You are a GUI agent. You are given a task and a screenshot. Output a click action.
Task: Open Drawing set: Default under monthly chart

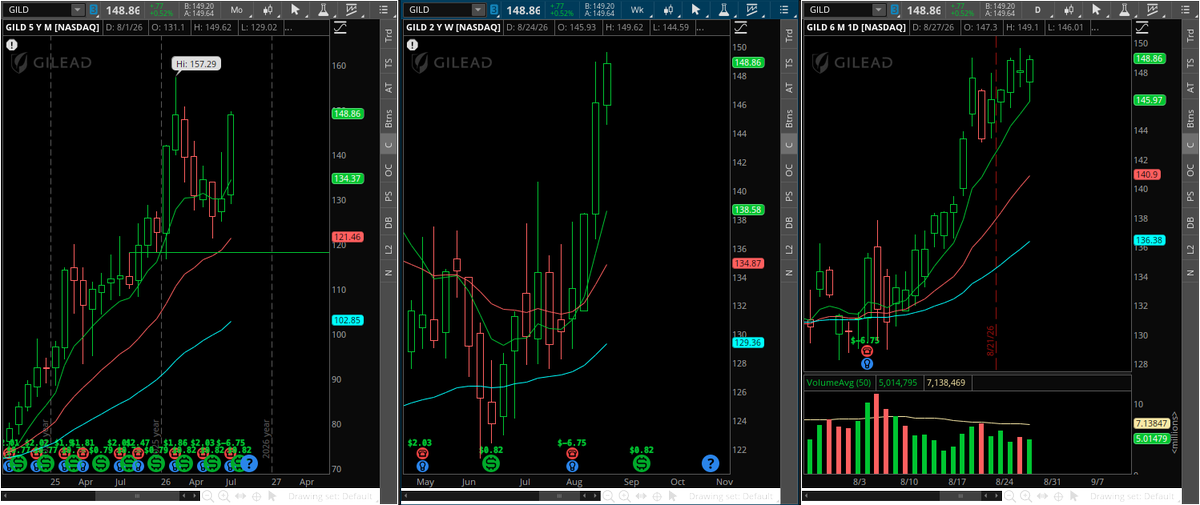(x=330, y=496)
